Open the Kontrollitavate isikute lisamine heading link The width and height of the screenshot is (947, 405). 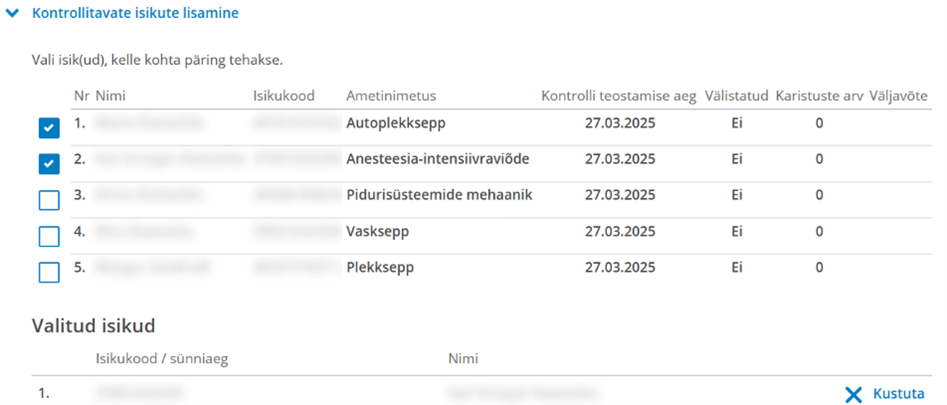[135, 13]
